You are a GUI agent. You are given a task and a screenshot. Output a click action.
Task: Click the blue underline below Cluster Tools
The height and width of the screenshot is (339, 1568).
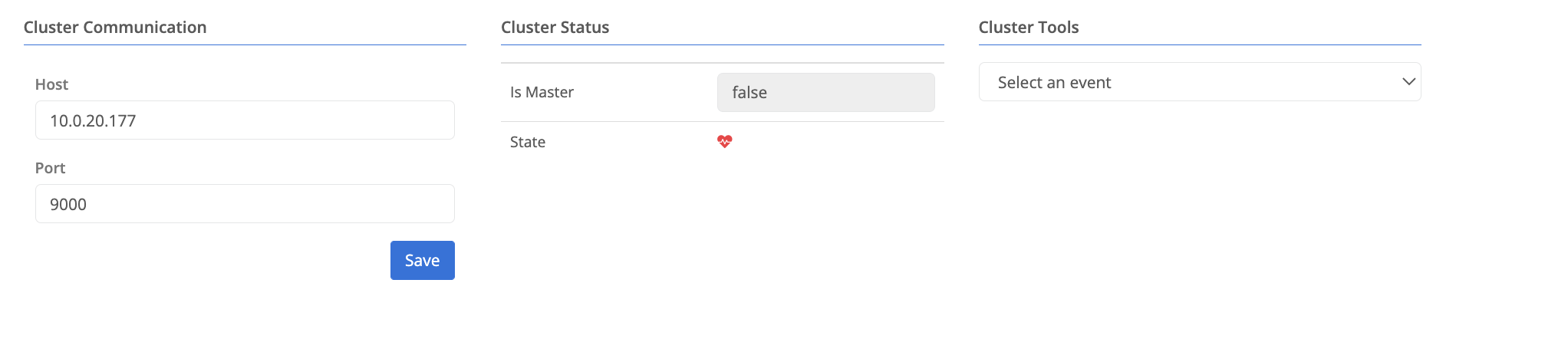click(x=1199, y=45)
